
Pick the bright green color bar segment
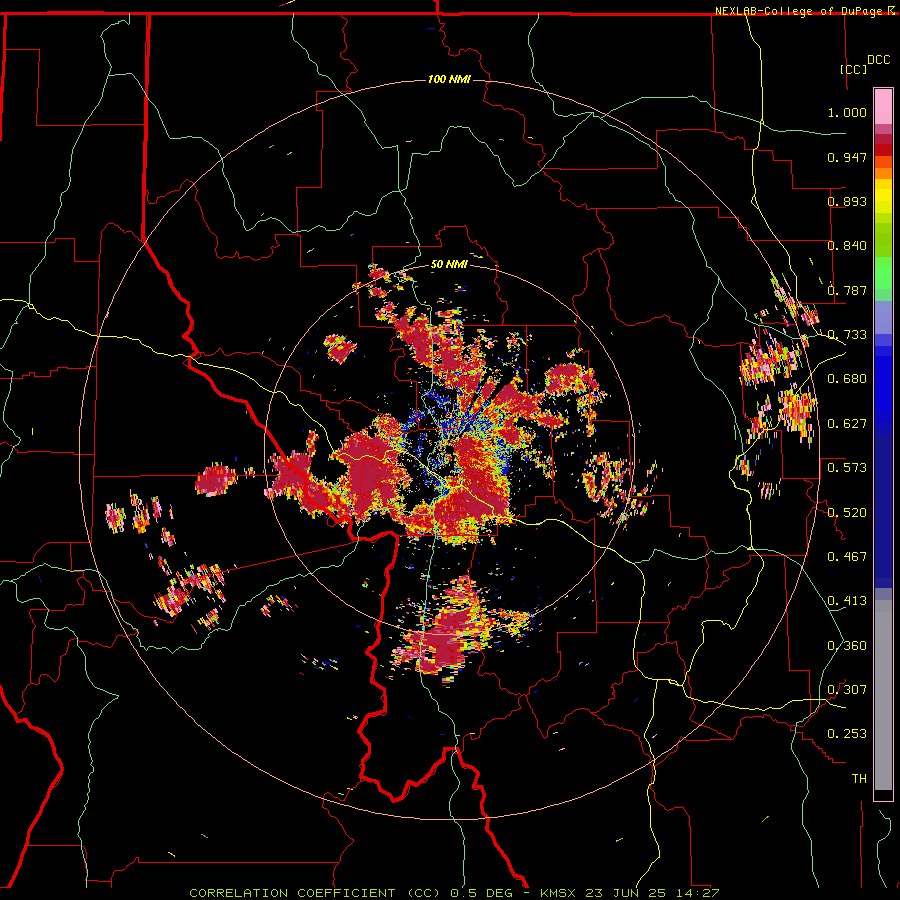pos(883,273)
